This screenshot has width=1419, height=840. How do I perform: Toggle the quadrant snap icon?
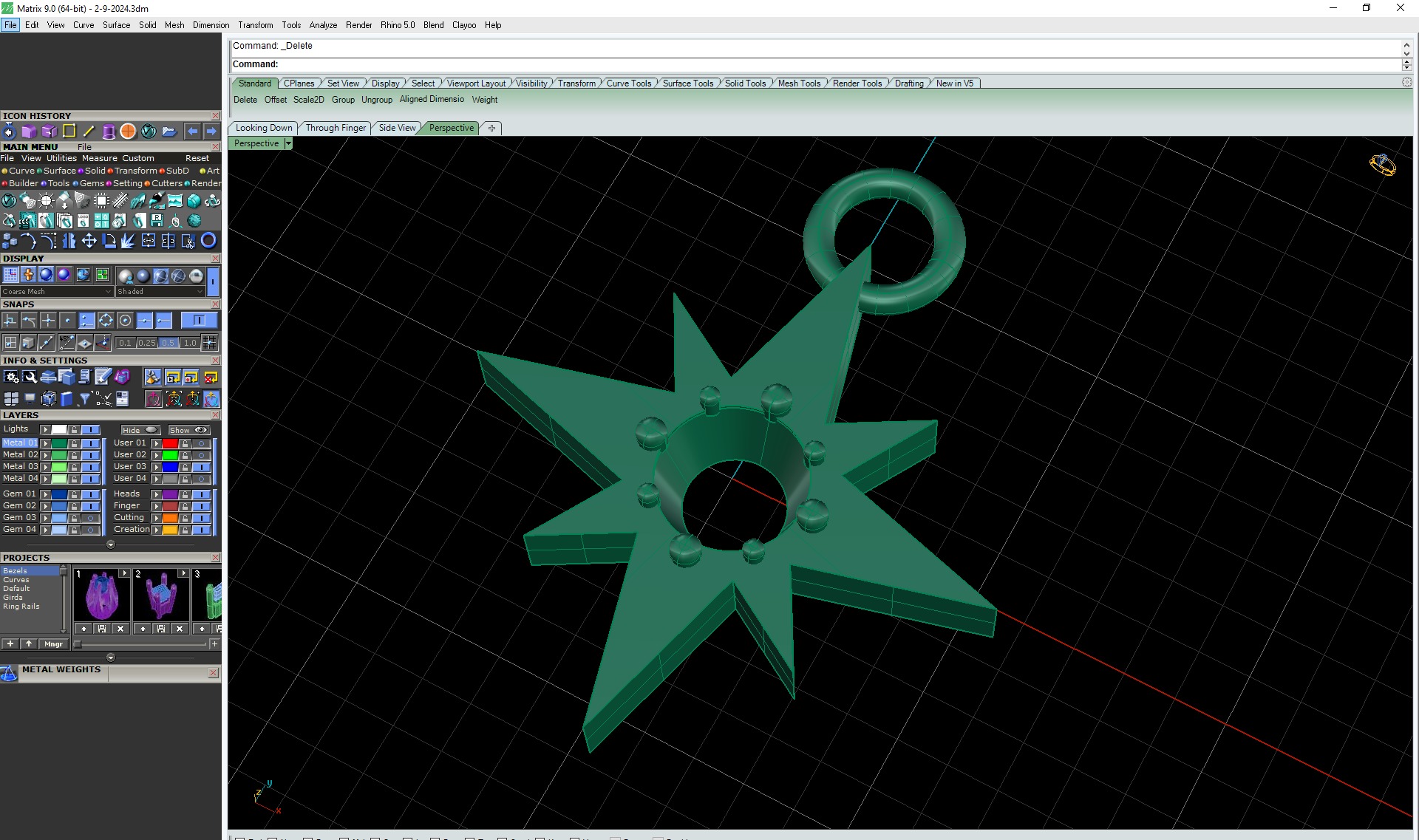106,321
